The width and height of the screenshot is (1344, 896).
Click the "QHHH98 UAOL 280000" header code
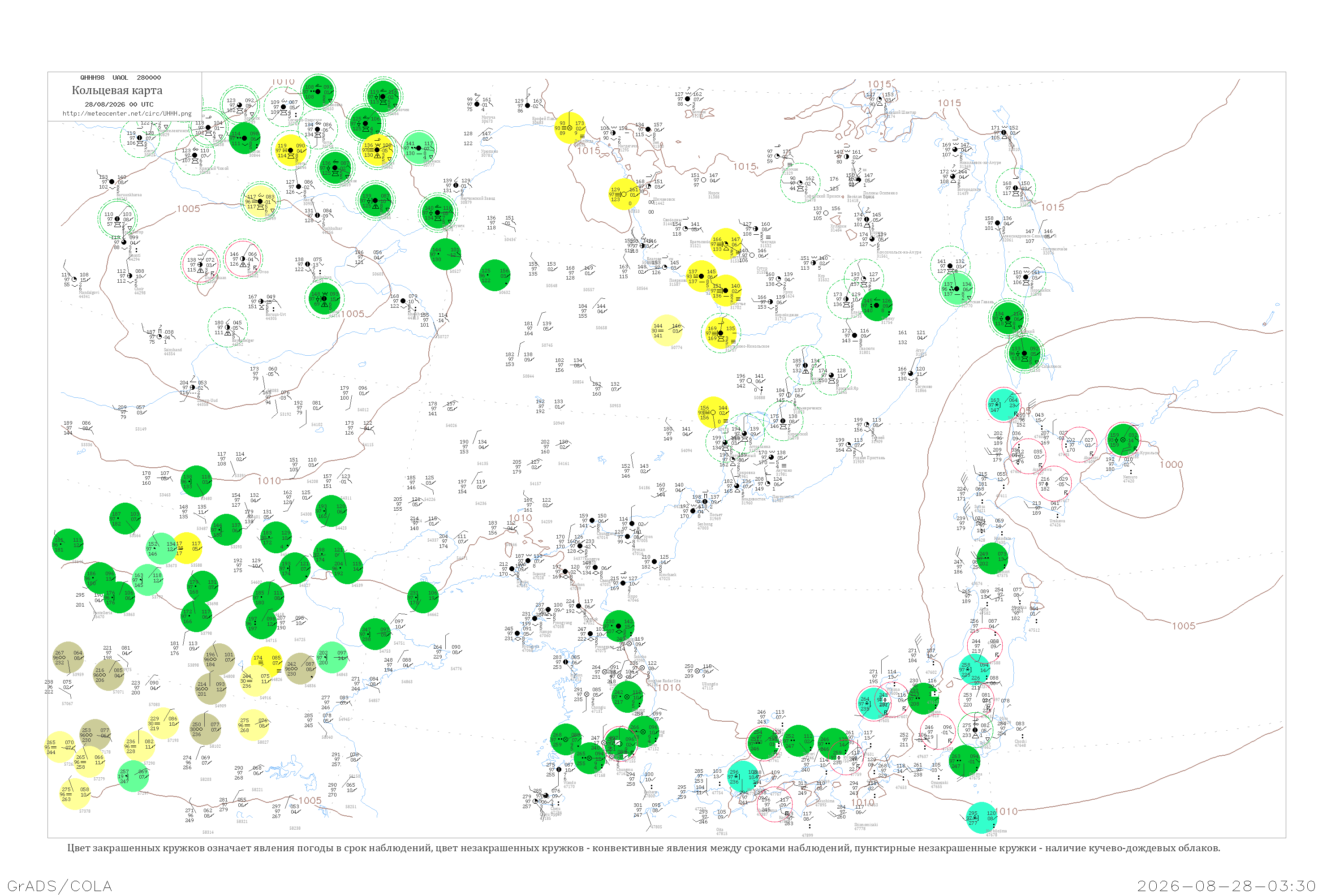tap(120, 78)
